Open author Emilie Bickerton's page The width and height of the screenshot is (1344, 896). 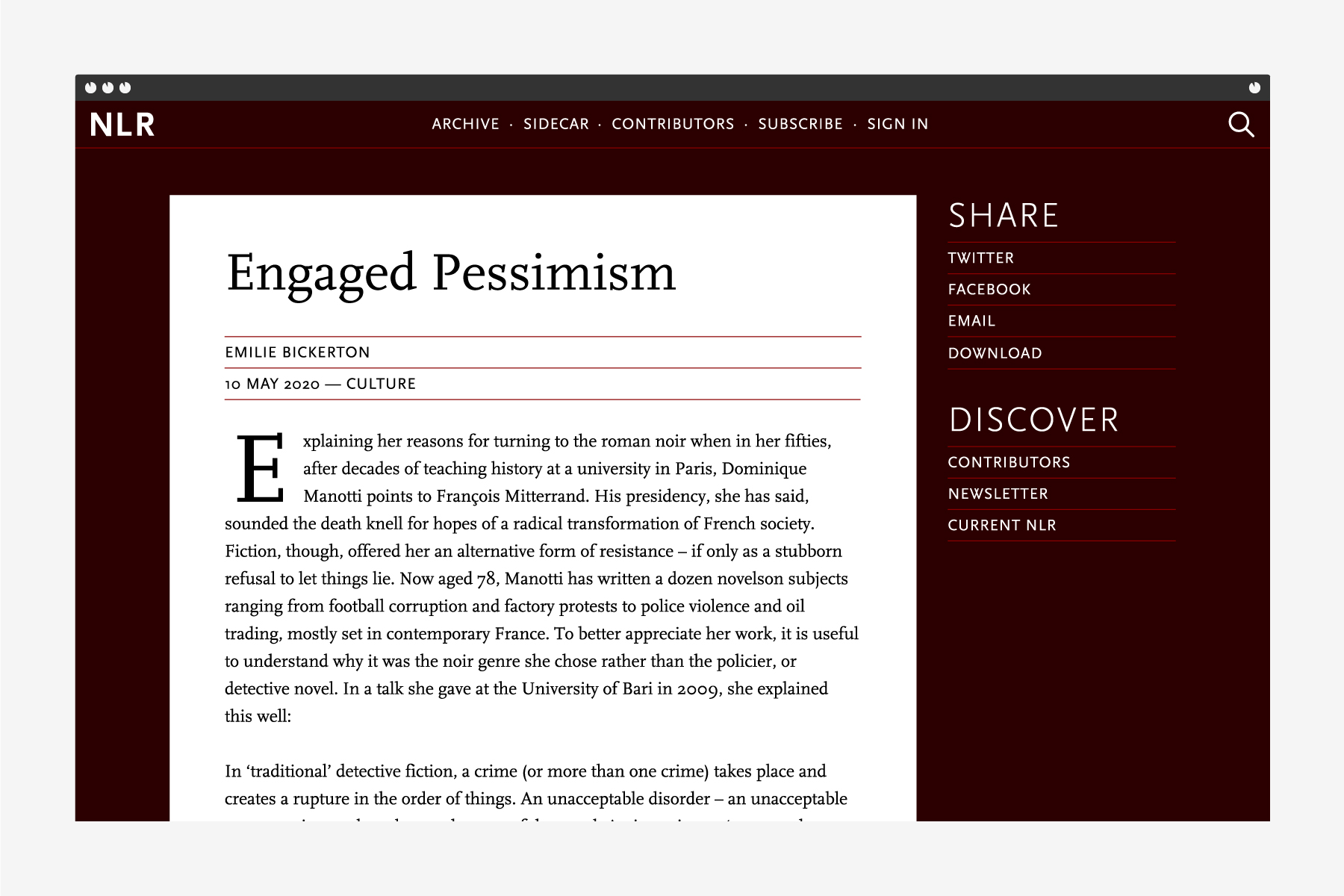[297, 352]
